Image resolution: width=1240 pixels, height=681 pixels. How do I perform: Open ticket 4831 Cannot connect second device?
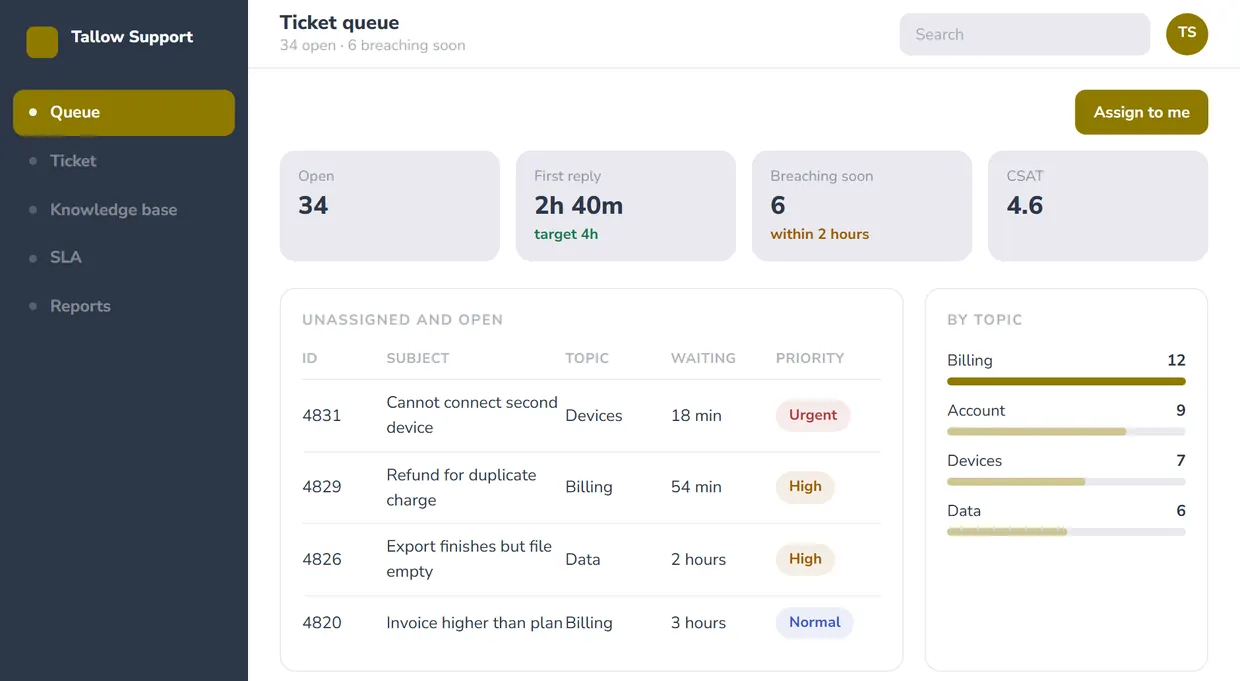(592, 415)
